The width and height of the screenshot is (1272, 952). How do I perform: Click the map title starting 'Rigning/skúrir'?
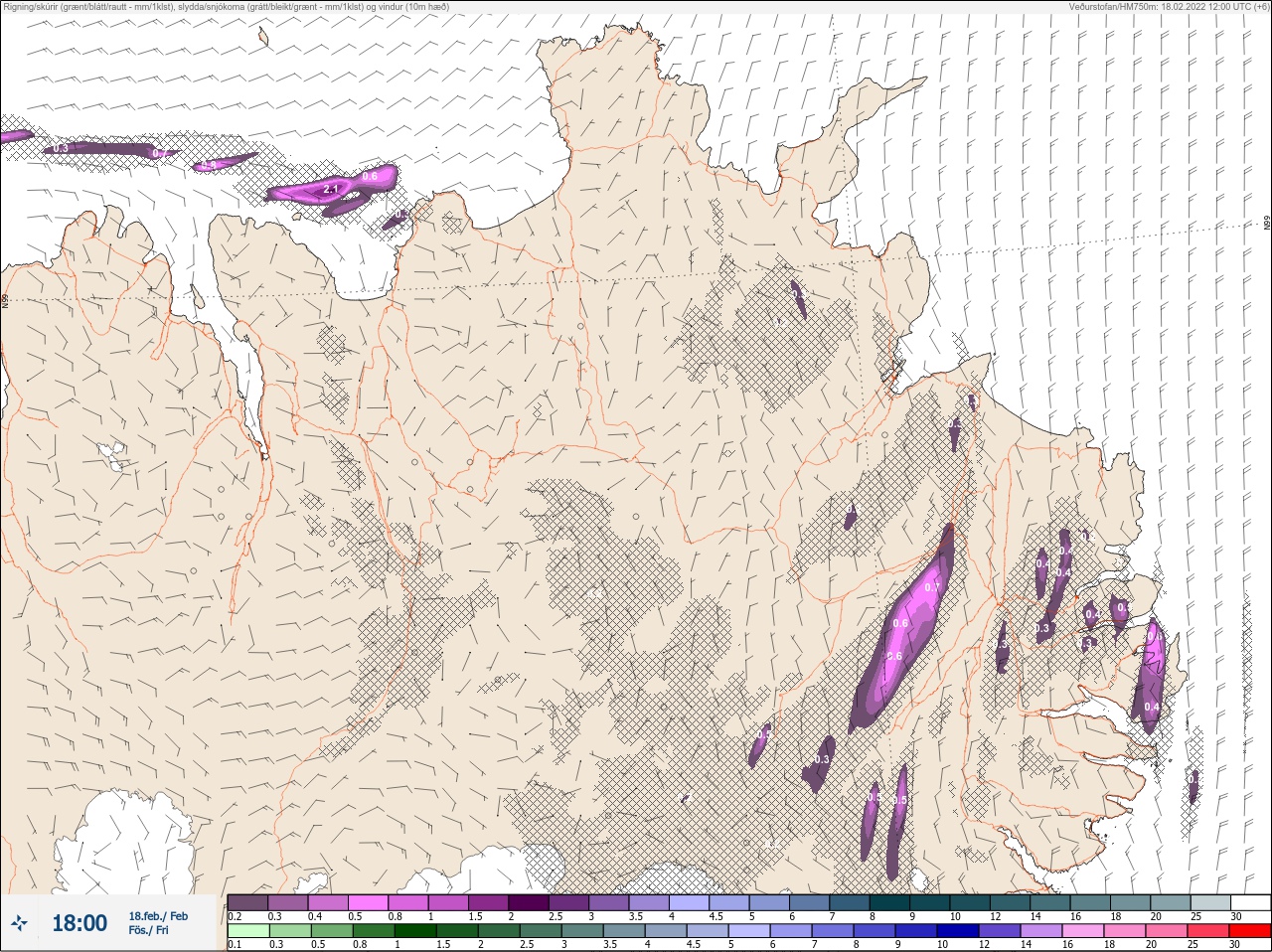coord(227,6)
